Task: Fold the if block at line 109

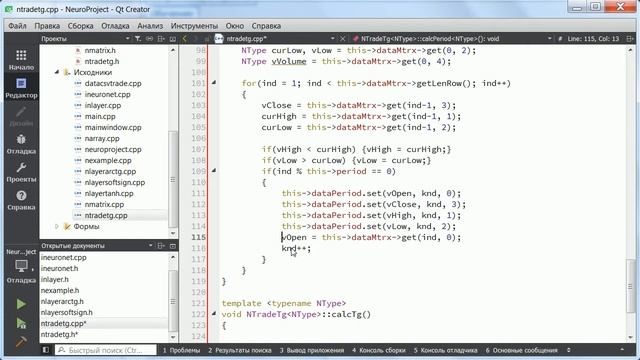Action: (x=213, y=171)
